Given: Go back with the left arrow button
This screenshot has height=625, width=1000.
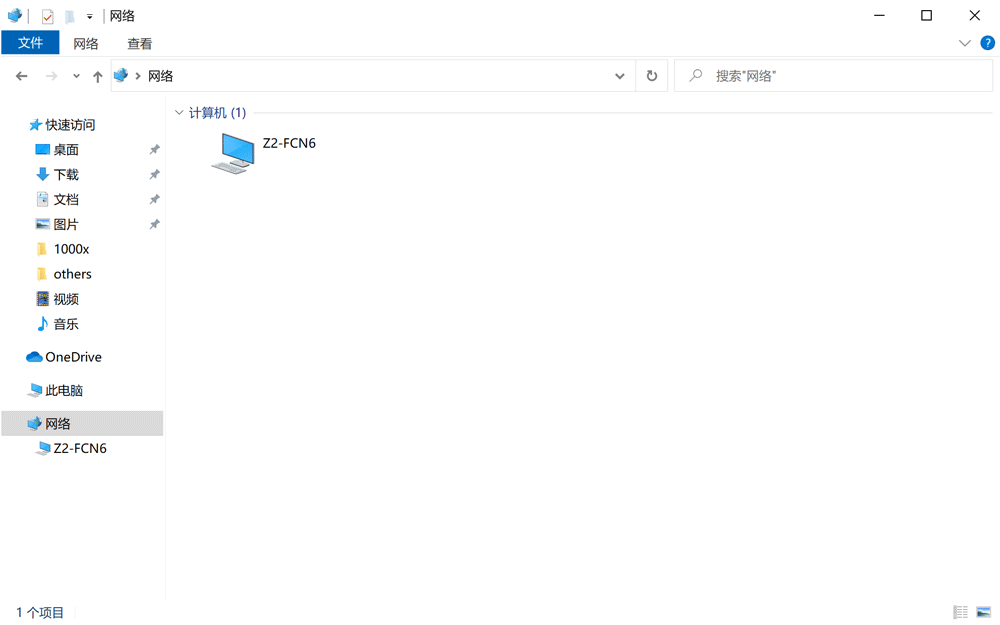Looking at the screenshot, I should 22,76.
